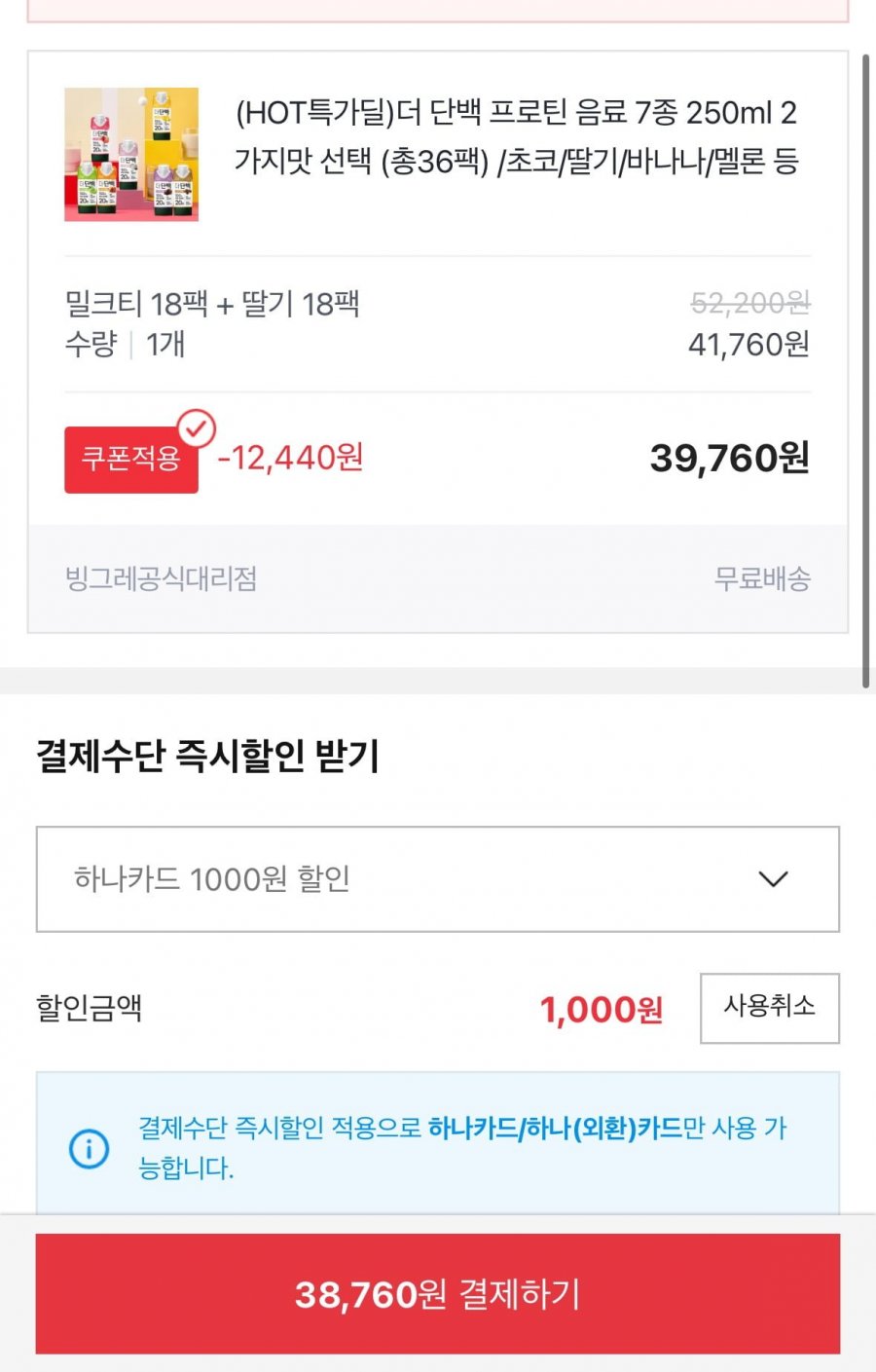Click the dropdown chevron arrow for card discount
The height and width of the screenshot is (1372, 876).
[773, 879]
